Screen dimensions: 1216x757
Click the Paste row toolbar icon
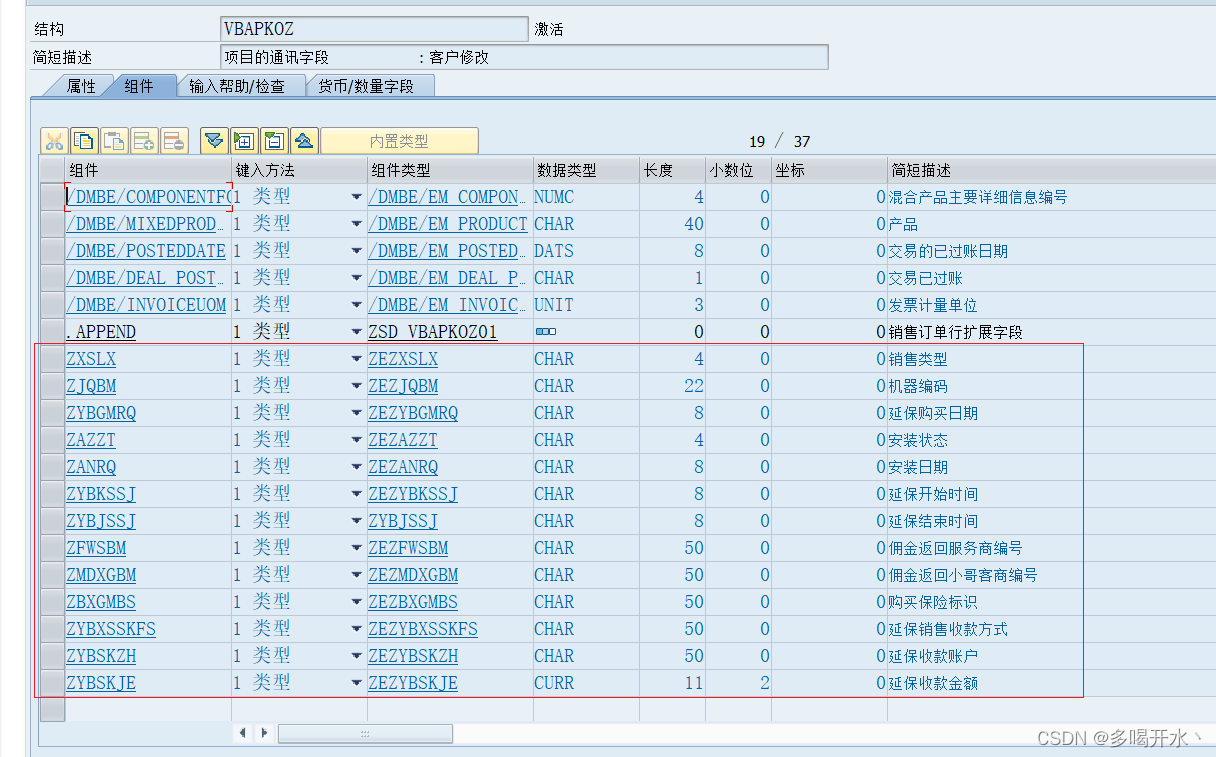click(x=114, y=140)
